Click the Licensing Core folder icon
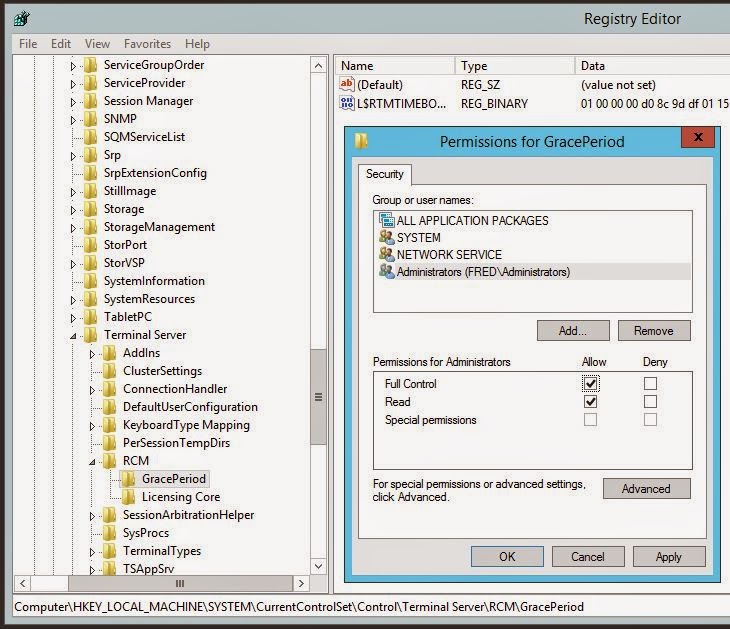 [128, 497]
